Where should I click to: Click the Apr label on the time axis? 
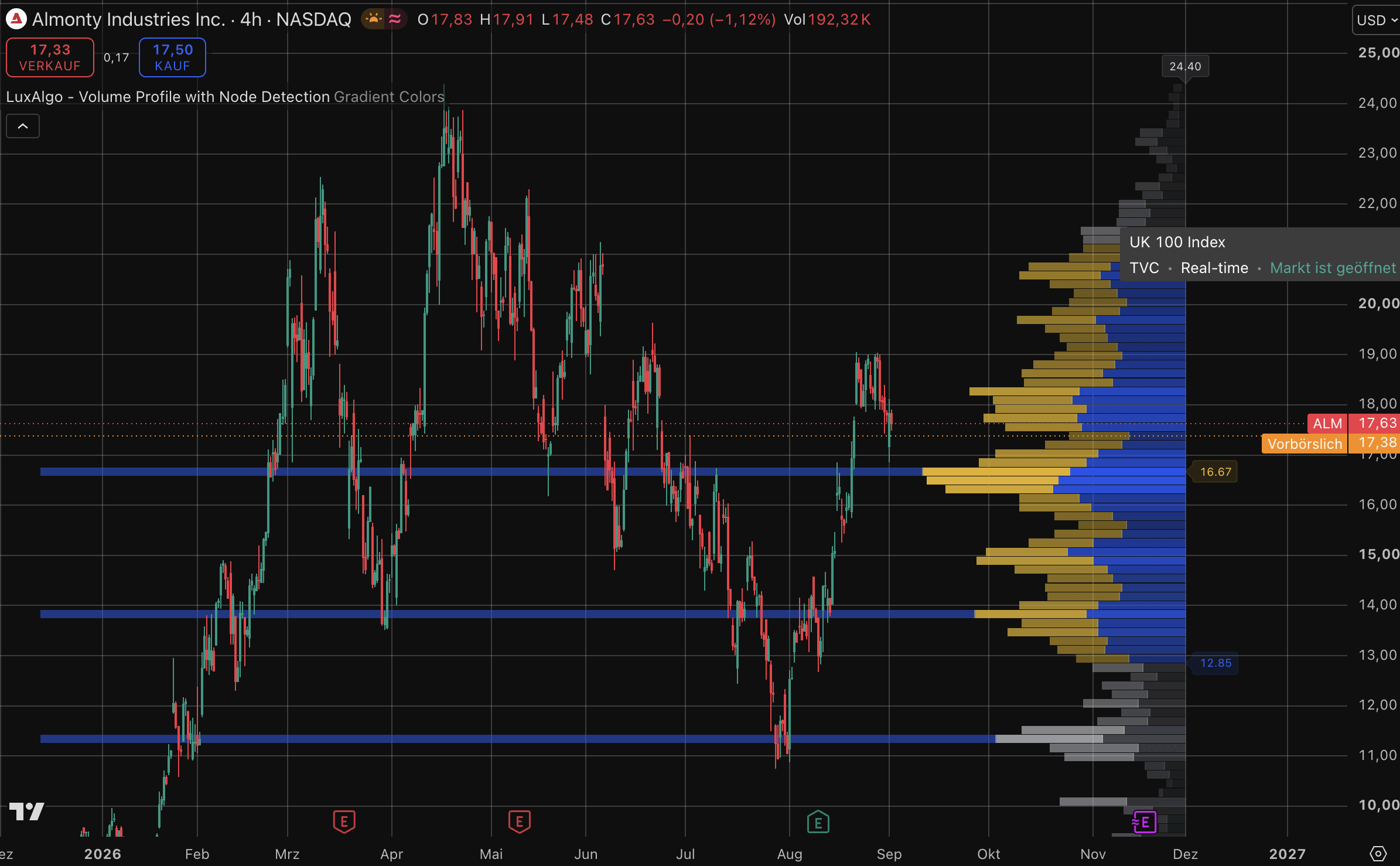(392, 854)
